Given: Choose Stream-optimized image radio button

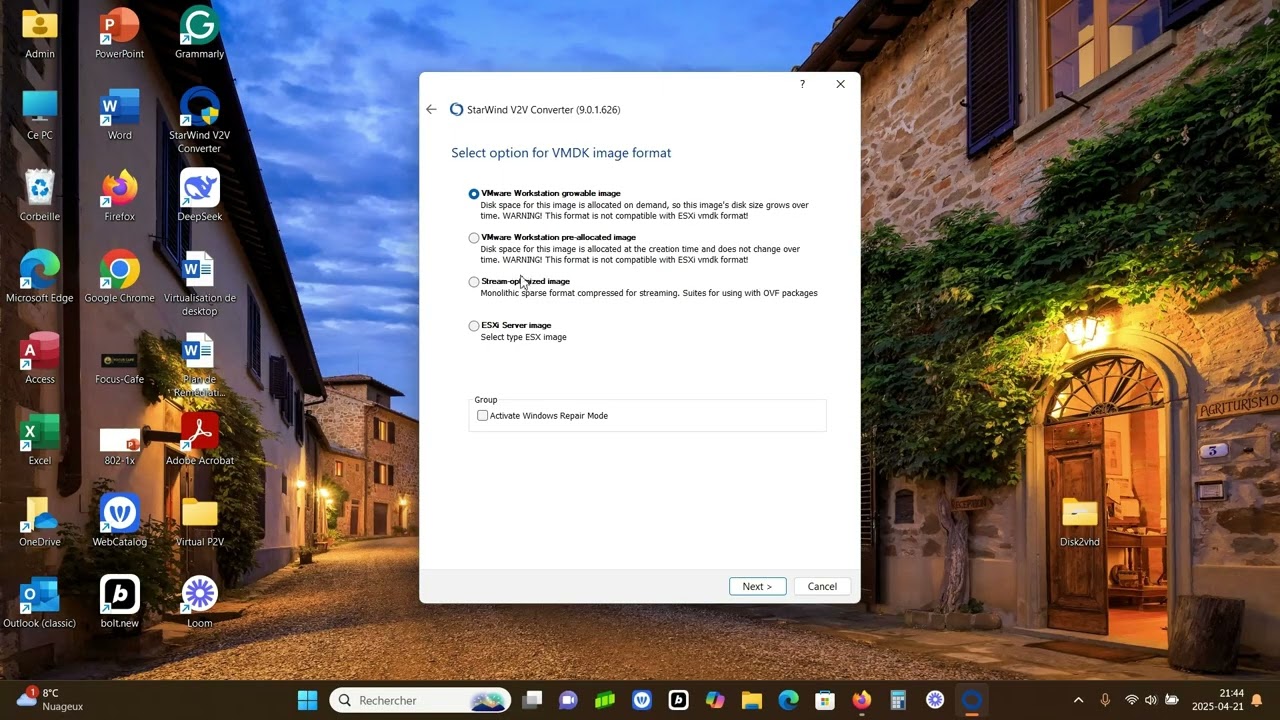Looking at the screenshot, I should 474,282.
